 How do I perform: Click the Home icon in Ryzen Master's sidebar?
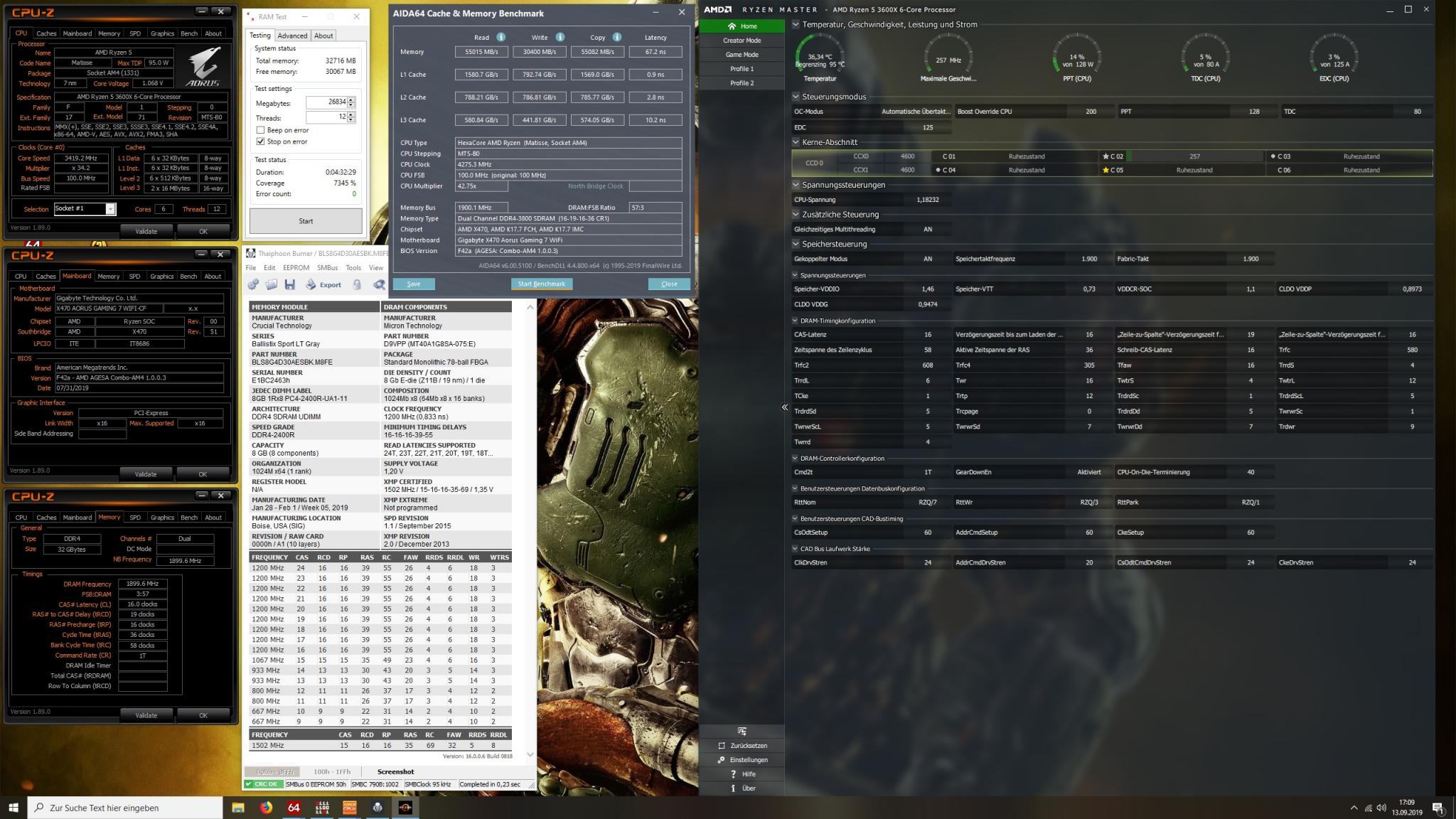[x=732, y=26]
